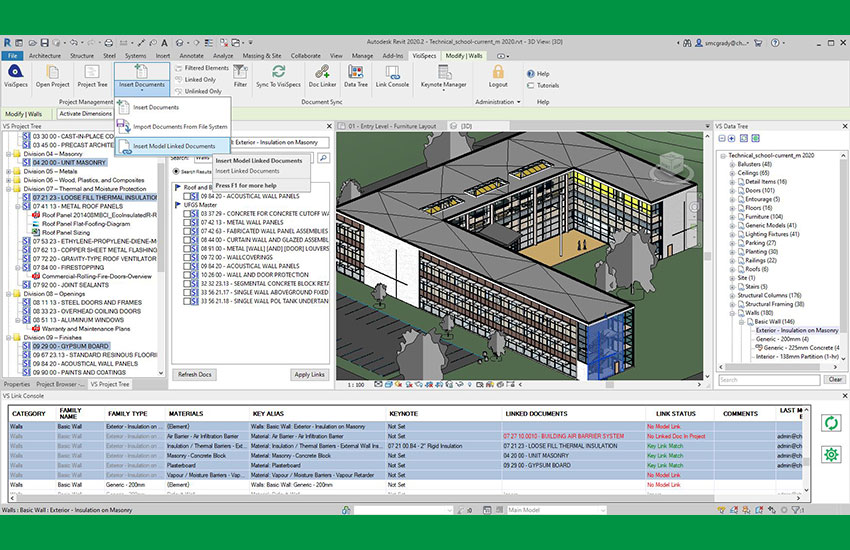Click green settings gear in Link Console
The image size is (850, 550).
(x=831, y=455)
